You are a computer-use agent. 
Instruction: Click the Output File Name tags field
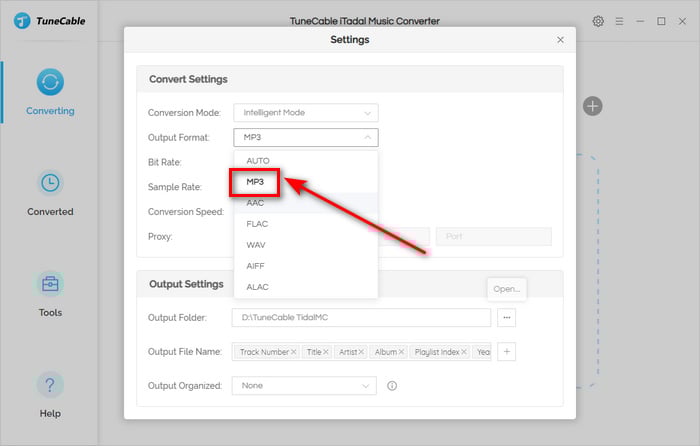[x=361, y=352]
